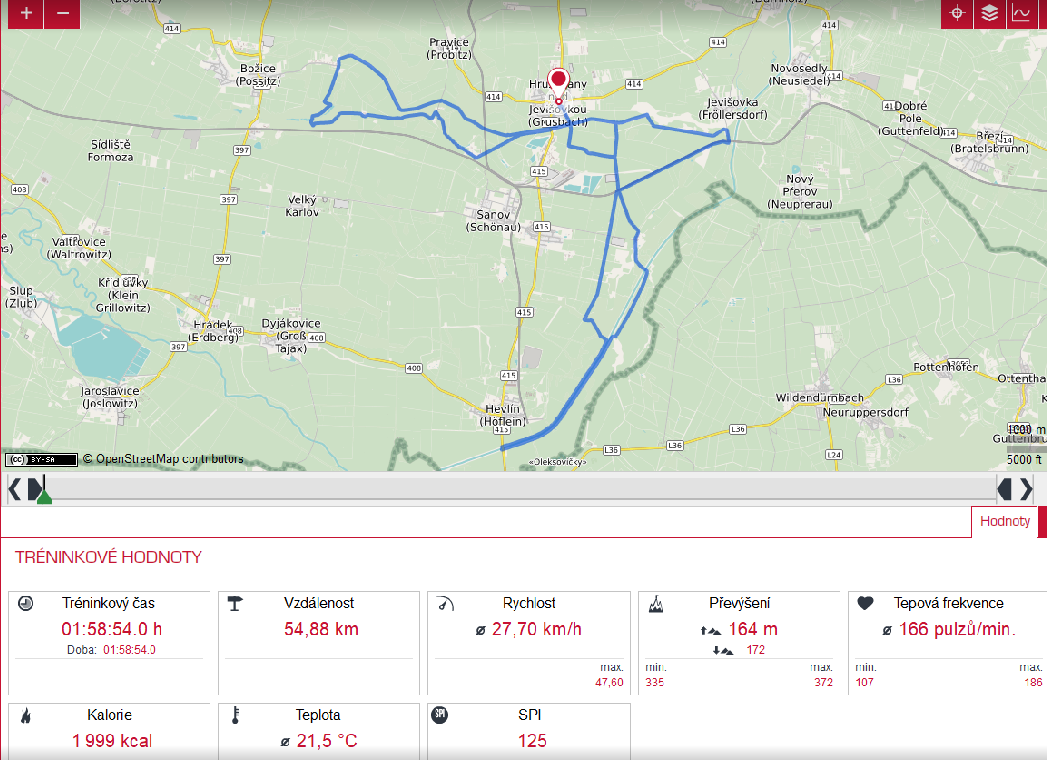Viewport: 1047px width, 760px height.
Task: Click the red location pin at Hrušovany
Action: pyautogui.click(x=558, y=83)
